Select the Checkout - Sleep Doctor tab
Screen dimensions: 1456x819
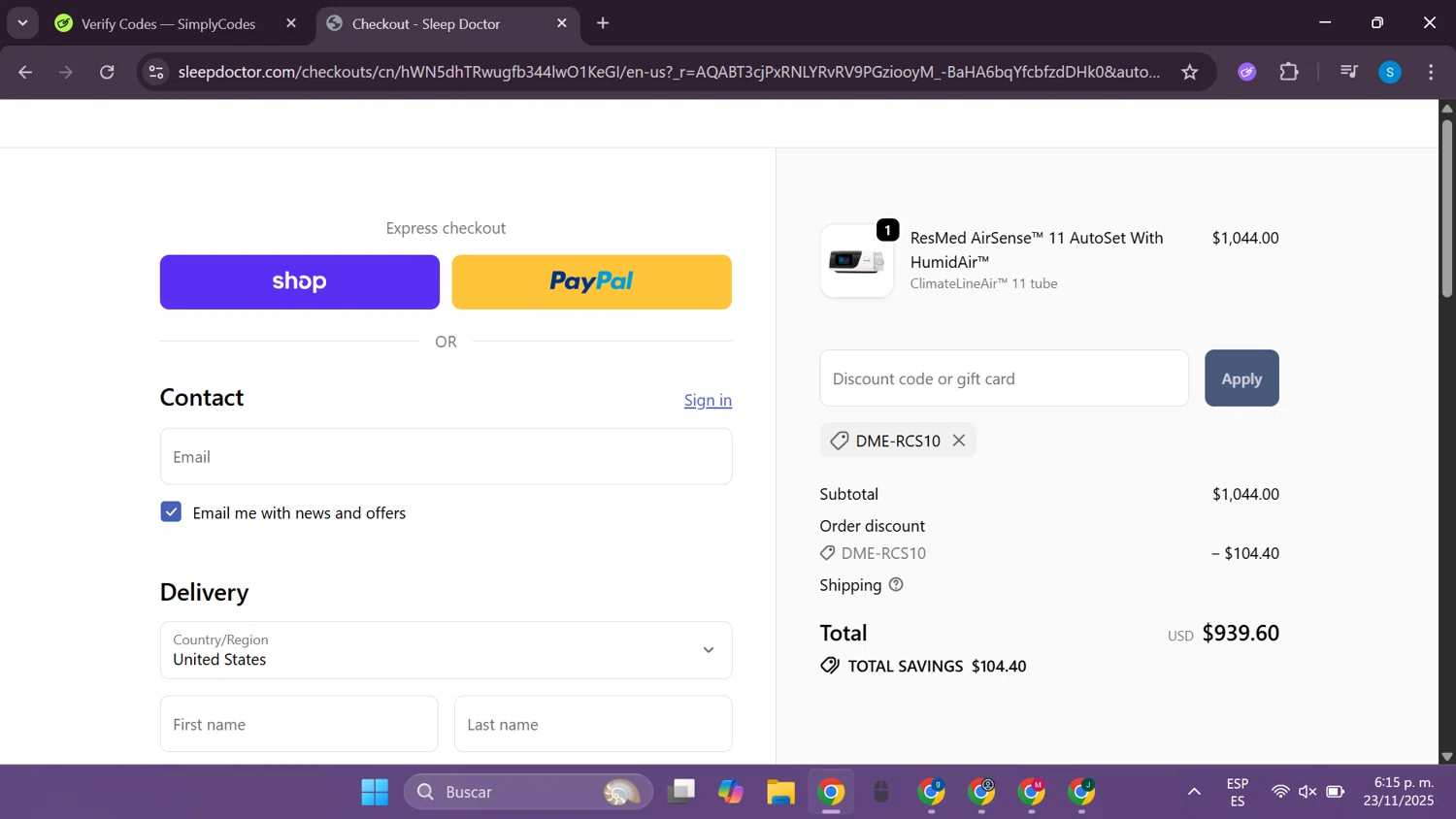pos(425,23)
